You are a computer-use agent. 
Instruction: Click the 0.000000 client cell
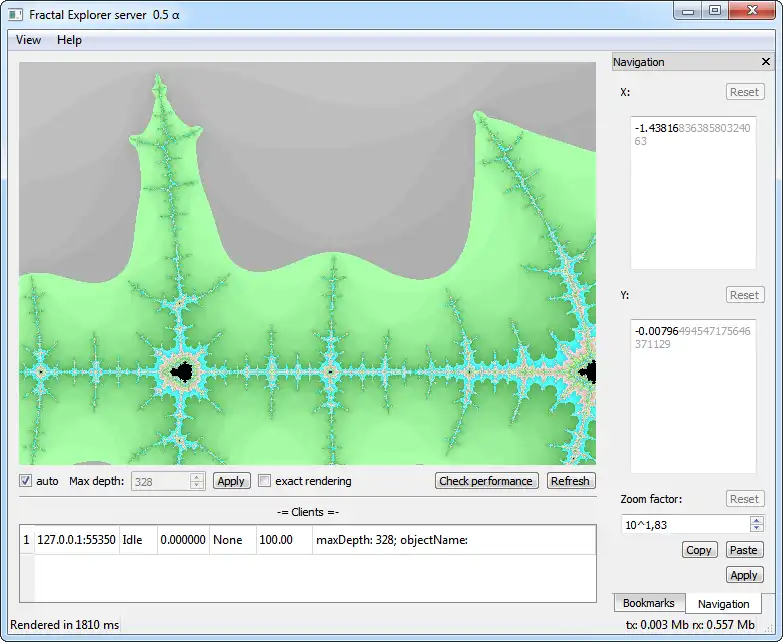point(183,540)
